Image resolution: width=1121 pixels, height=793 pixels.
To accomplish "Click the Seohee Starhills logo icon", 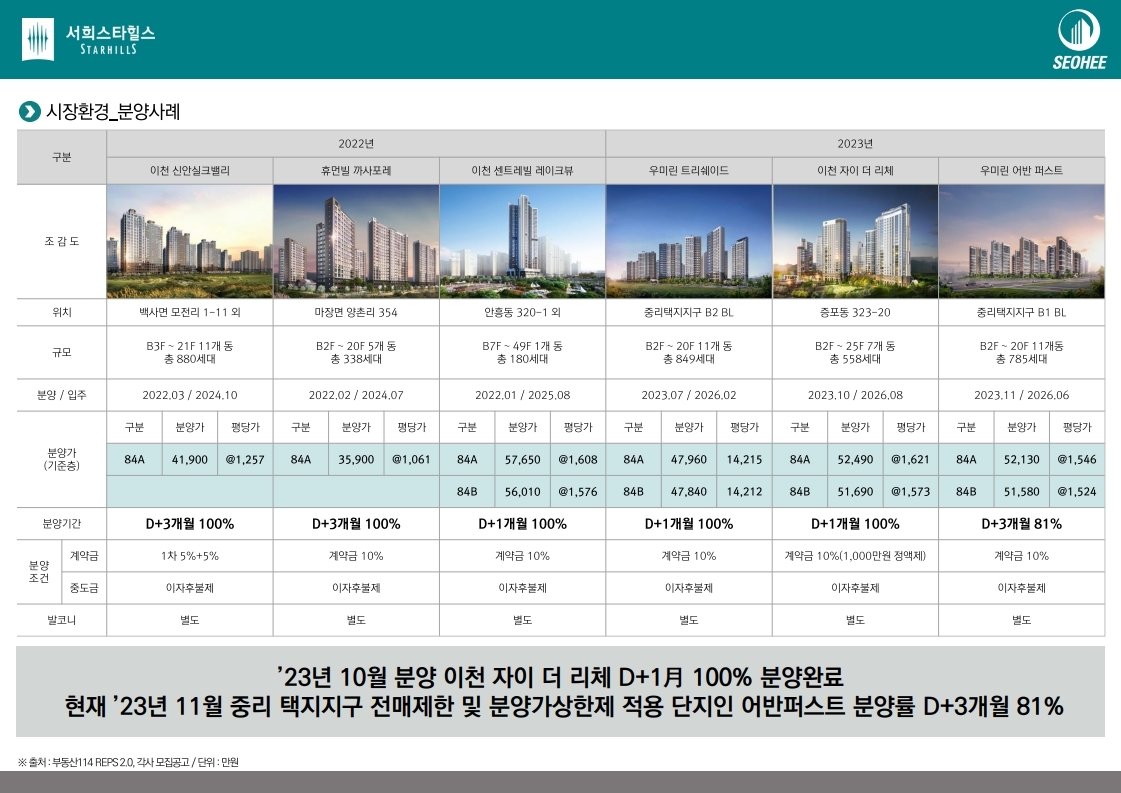I will point(39,39).
